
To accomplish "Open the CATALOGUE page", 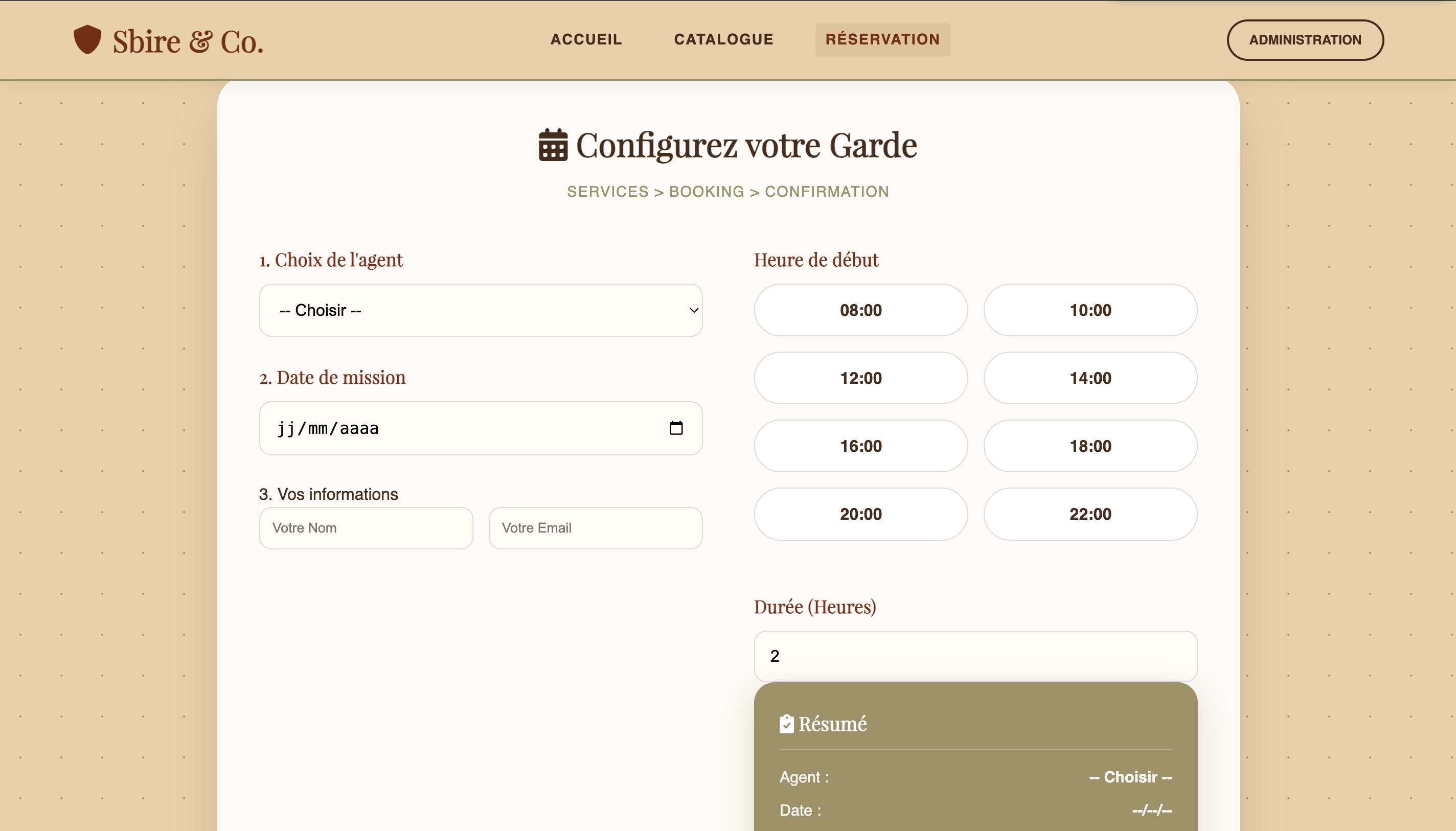I will 723,39.
